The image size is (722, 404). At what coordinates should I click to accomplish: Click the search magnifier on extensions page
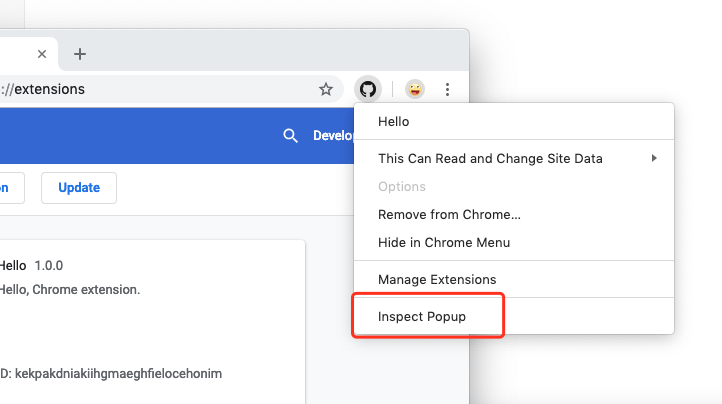[x=290, y=136]
